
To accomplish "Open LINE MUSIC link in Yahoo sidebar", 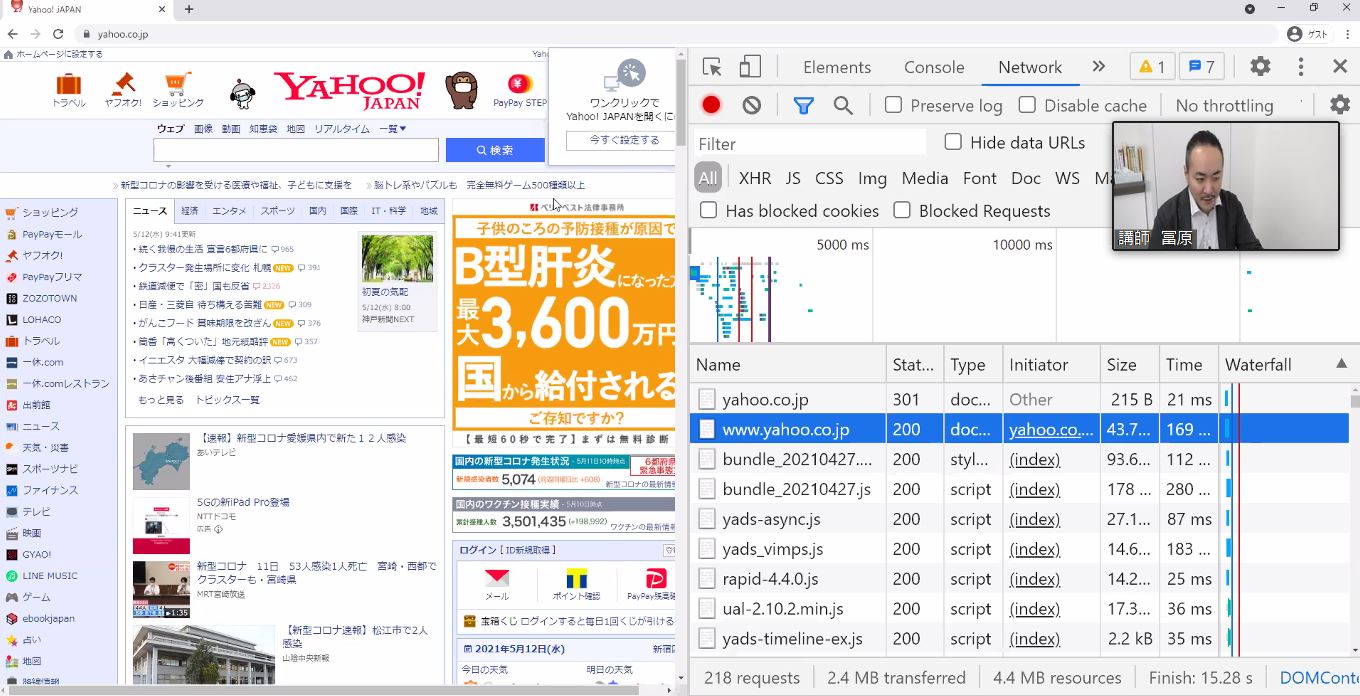I will 49,576.
